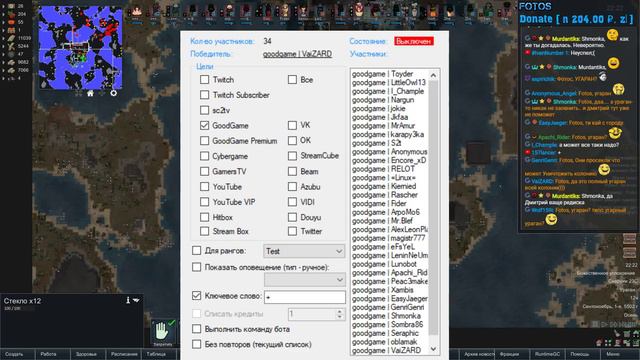Screen dimensions: 640x360
Task: Tick the StreamCube checkbox
Action: tap(292, 156)
